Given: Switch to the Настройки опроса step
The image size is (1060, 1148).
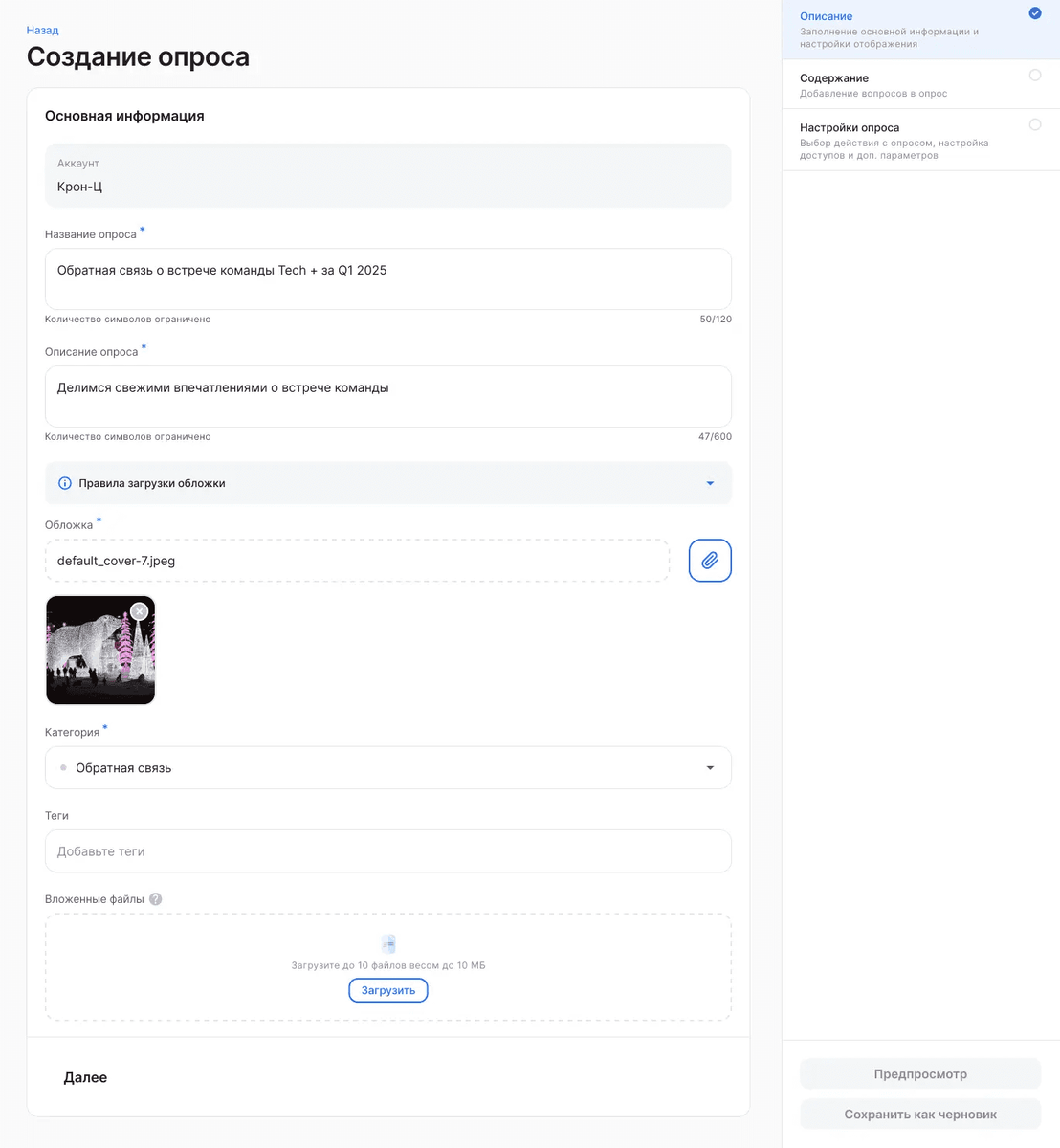Looking at the screenshot, I should [x=850, y=127].
